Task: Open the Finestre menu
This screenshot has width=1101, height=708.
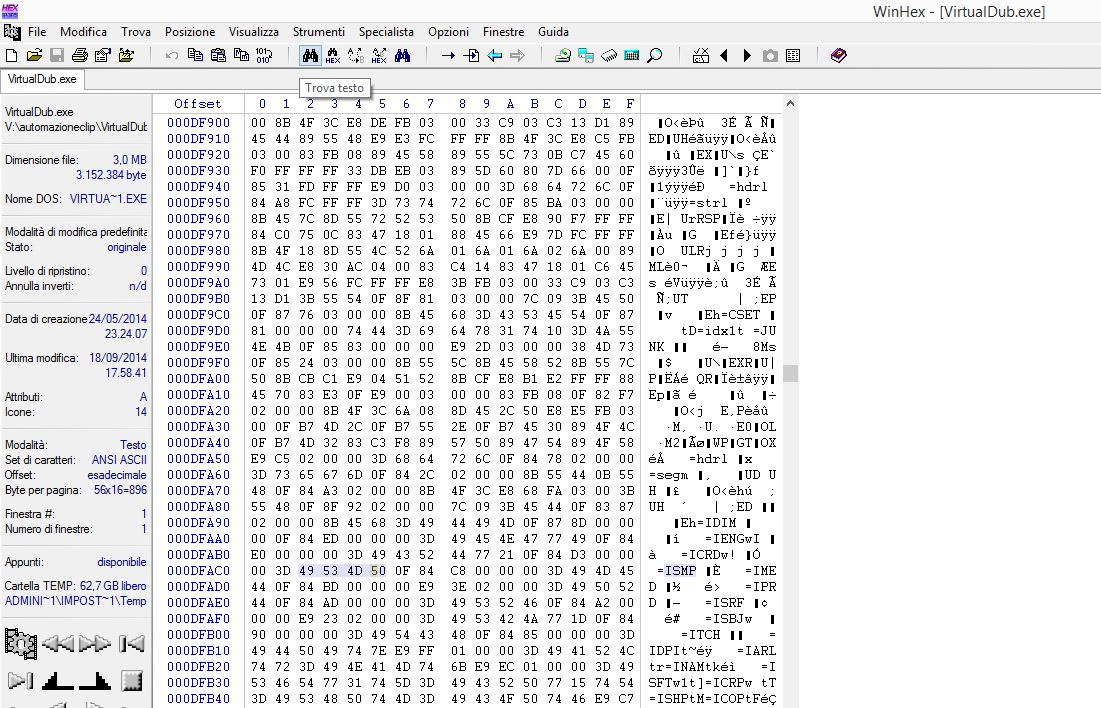Action: pos(503,32)
